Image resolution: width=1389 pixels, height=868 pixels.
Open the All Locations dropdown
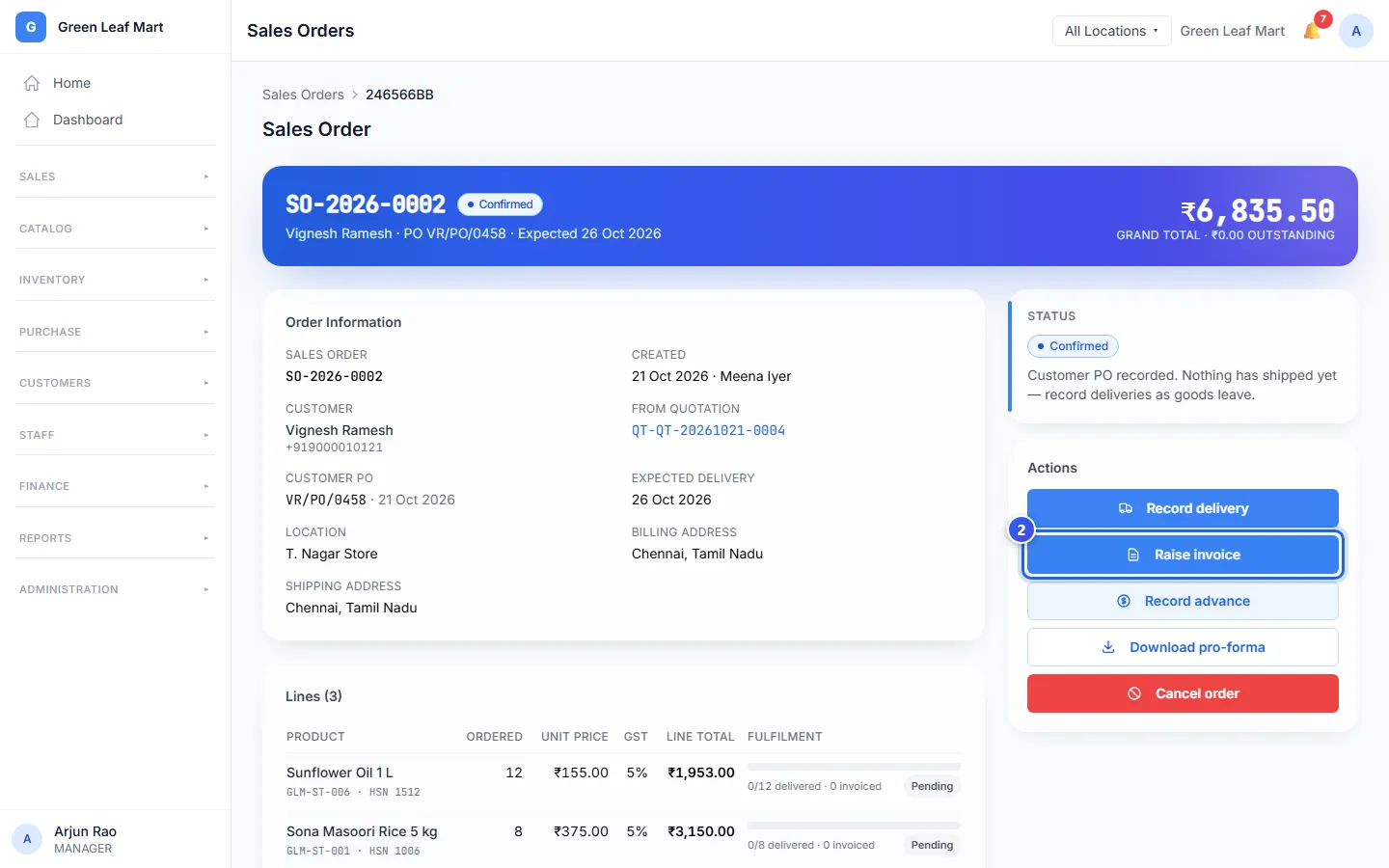(x=1111, y=31)
